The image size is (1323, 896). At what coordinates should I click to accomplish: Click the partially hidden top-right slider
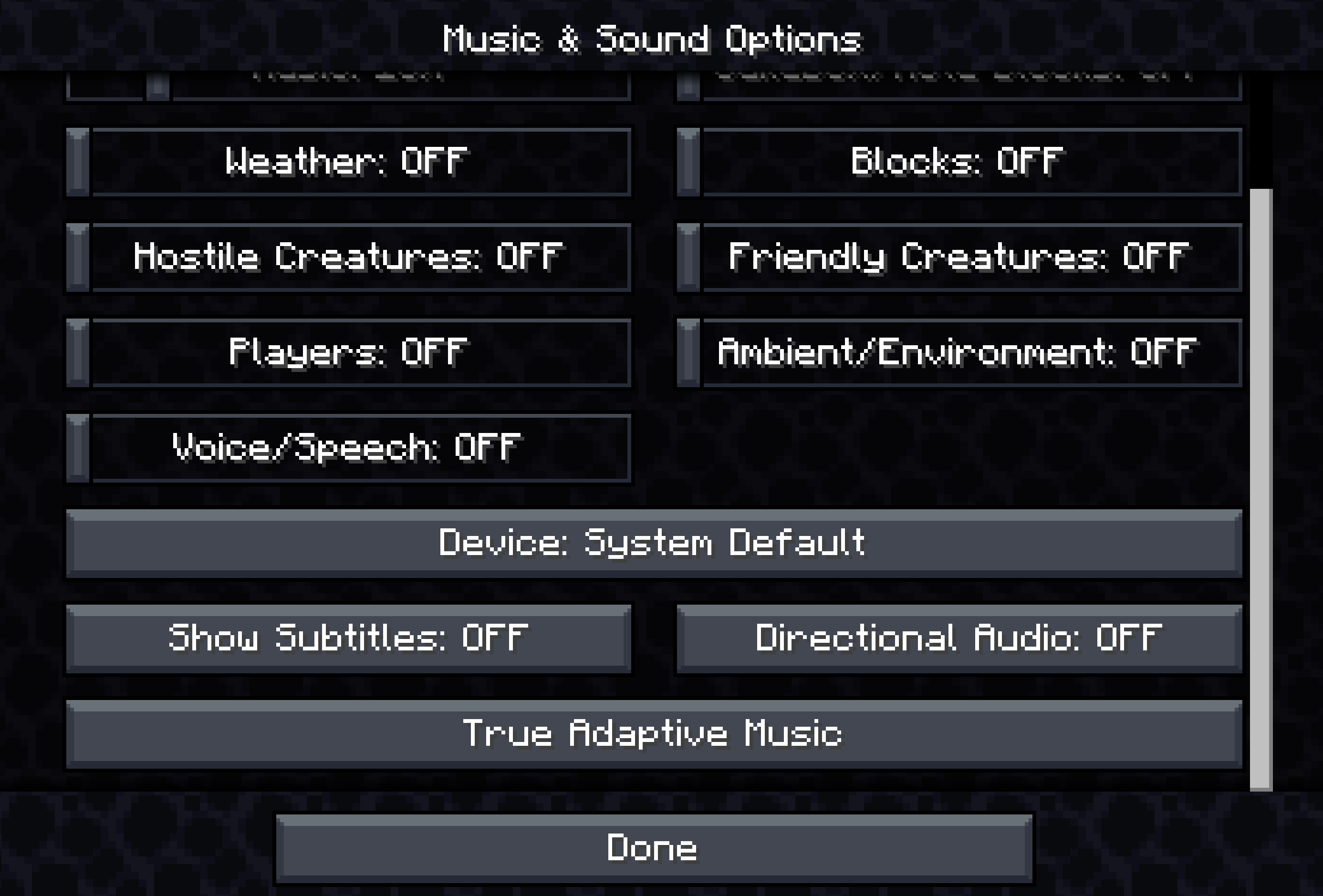click(959, 86)
